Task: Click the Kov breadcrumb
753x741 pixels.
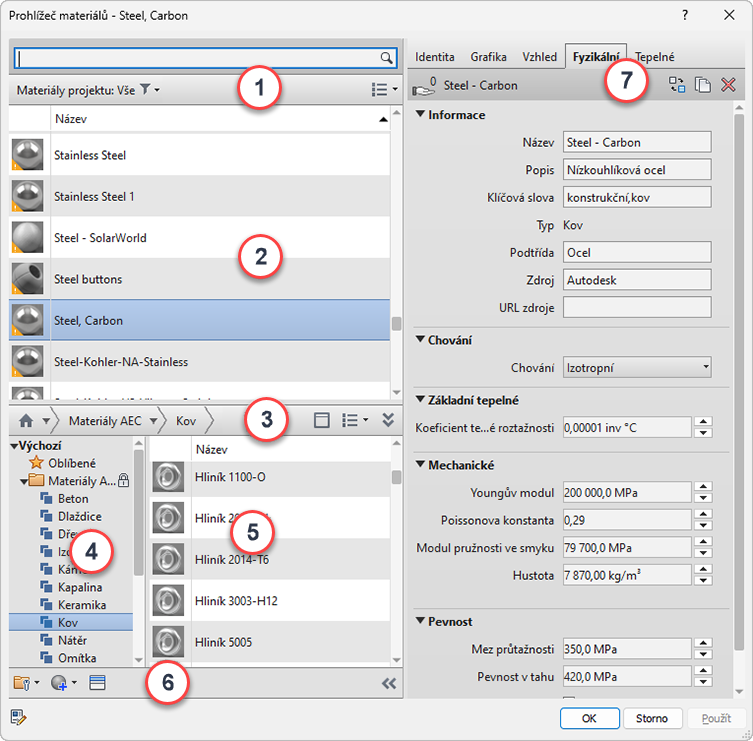Action: tap(186, 421)
